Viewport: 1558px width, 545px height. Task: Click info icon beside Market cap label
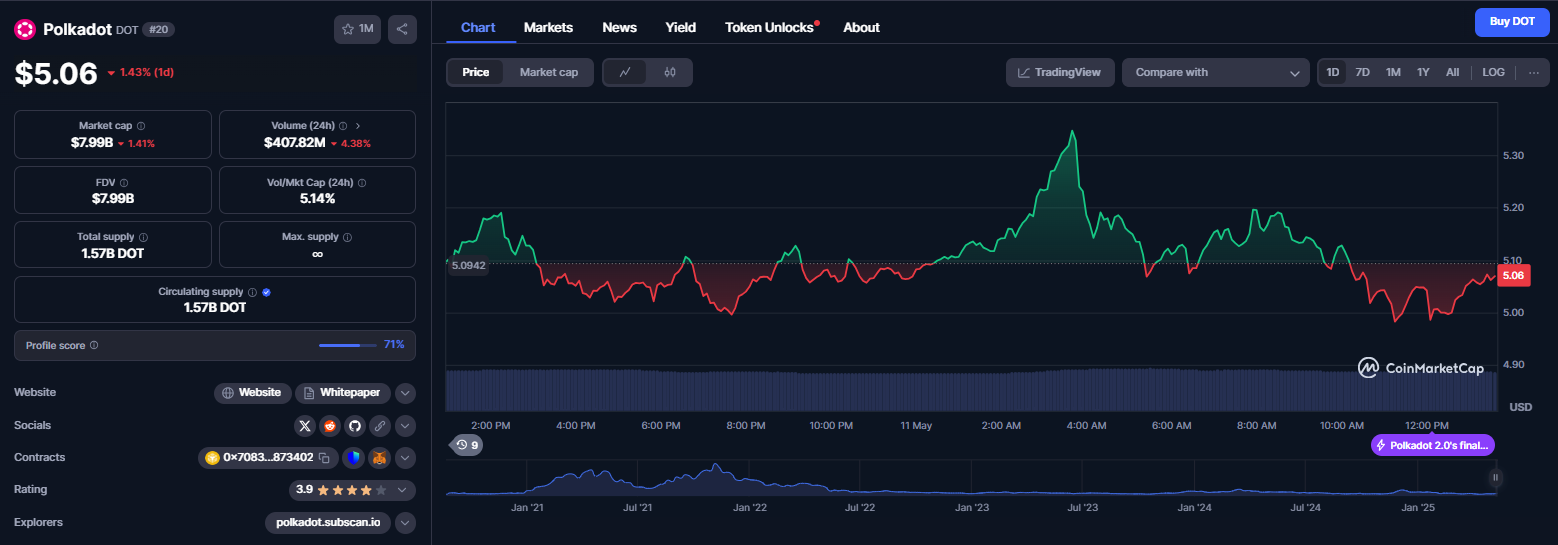tap(141, 126)
